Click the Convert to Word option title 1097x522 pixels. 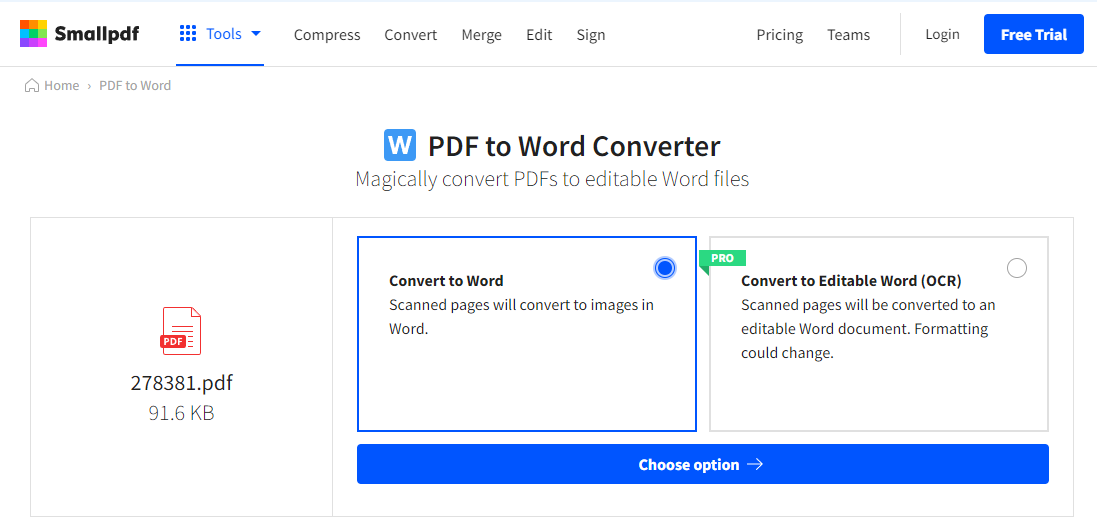446,281
